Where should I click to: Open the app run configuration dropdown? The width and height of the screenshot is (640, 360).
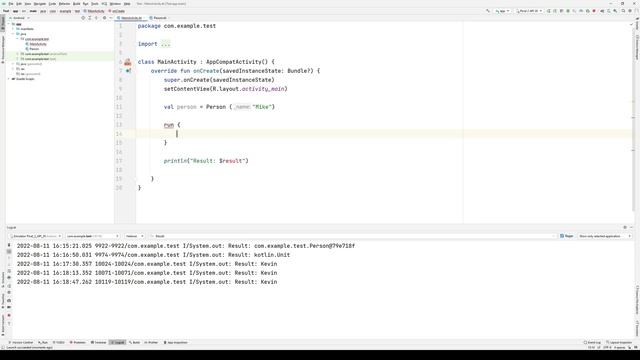(x=502, y=11)
